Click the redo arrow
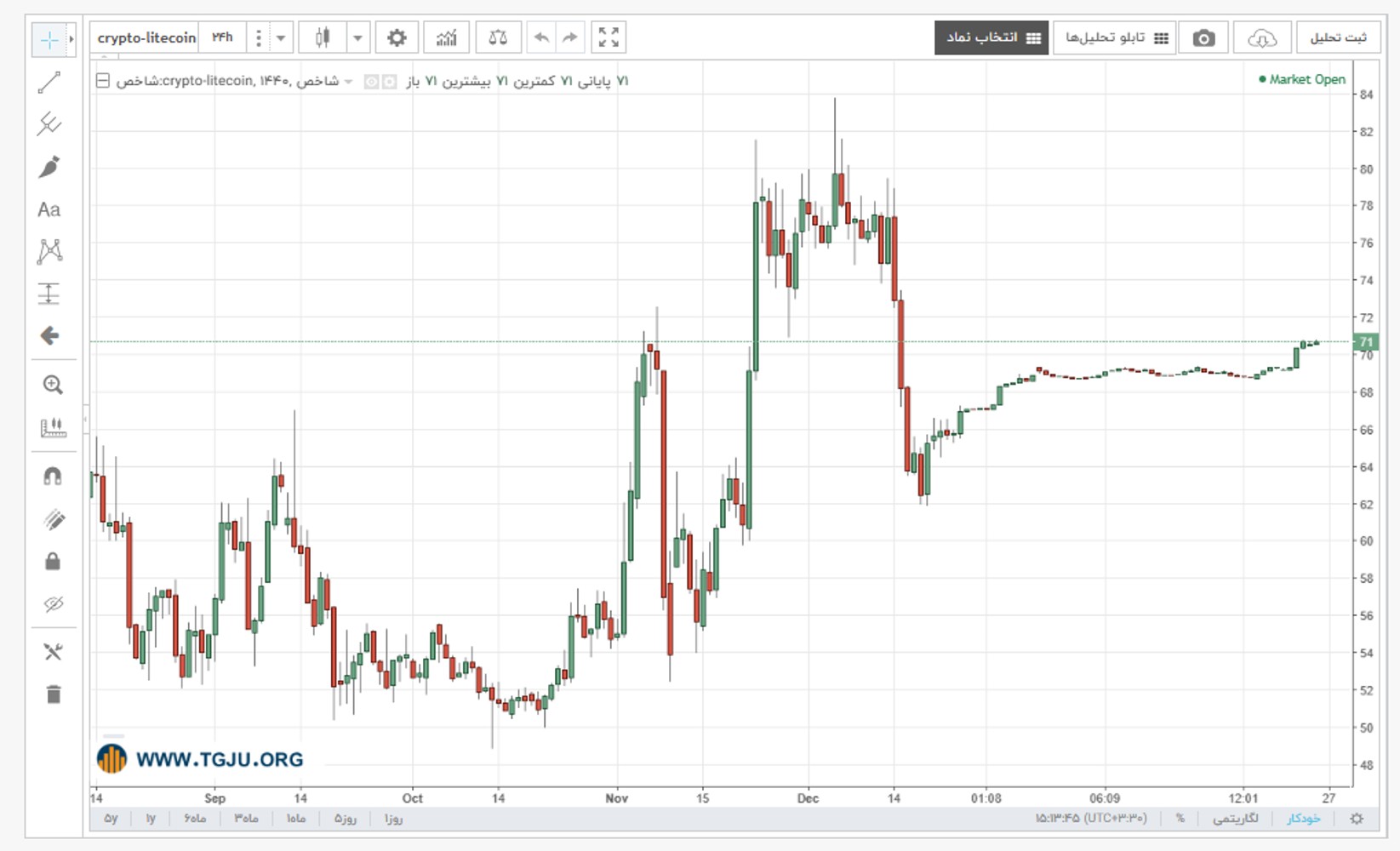Viewport: 1400px width, 851px height. pyautogui.click(x=569, y=37)
